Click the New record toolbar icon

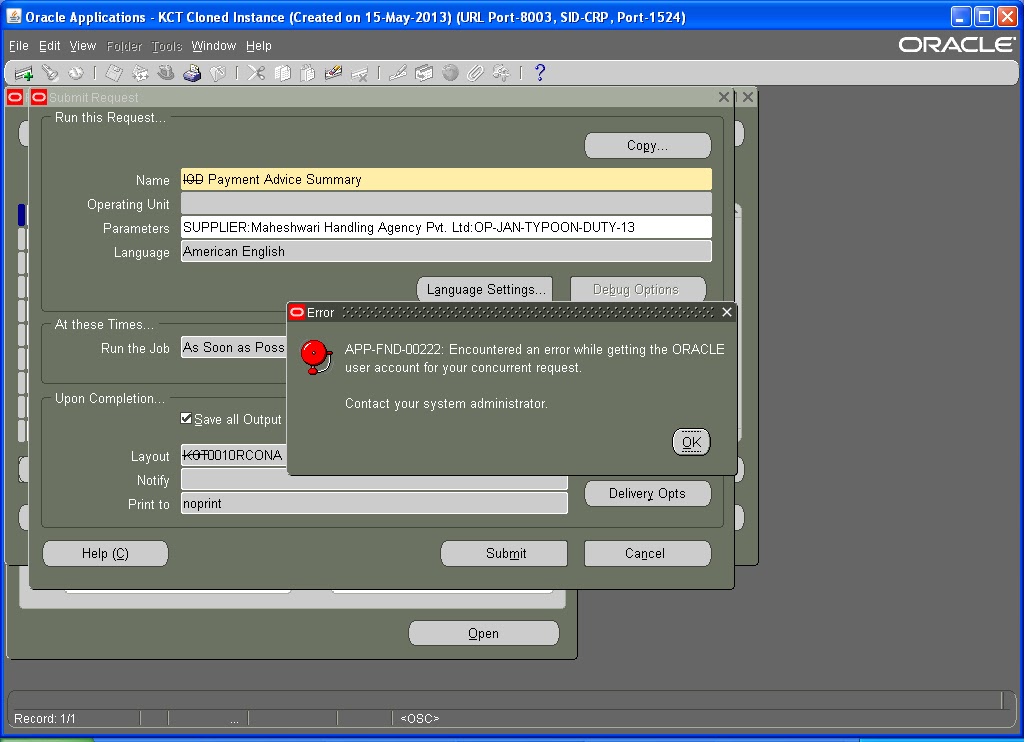tap(24, 73)
